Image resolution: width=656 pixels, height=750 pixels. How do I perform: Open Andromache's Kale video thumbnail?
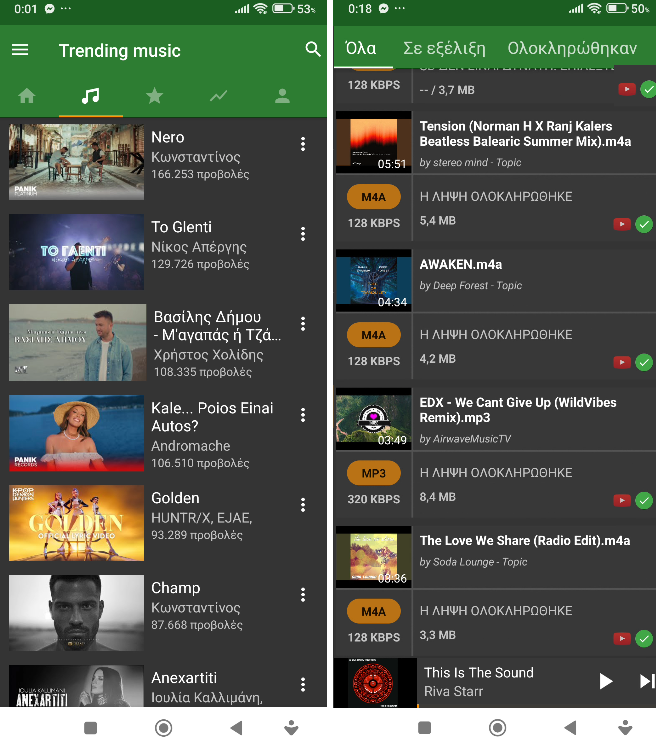pyautogui.click(x=77, y=433)
